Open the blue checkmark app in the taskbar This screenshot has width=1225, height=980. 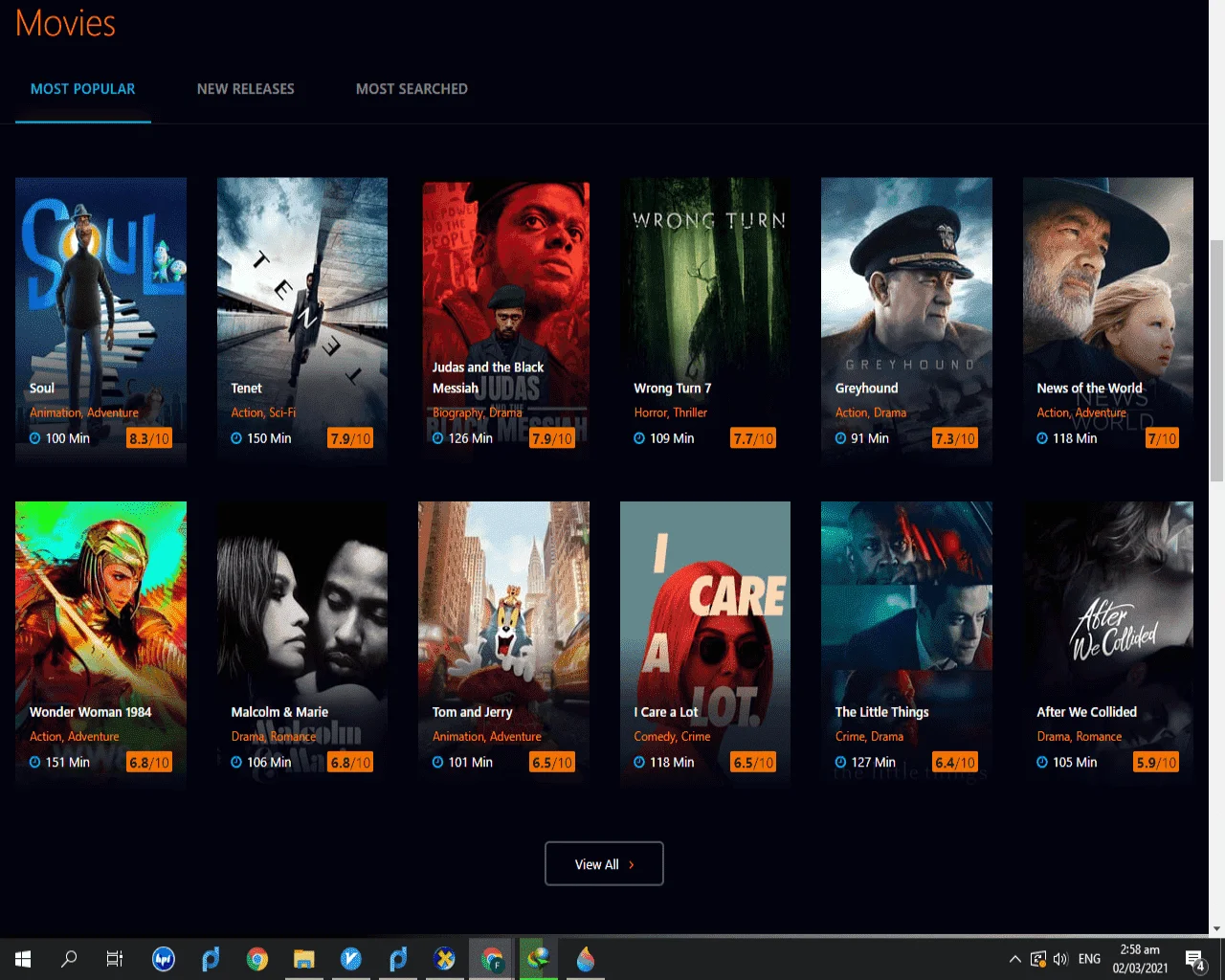coord(351,959)
